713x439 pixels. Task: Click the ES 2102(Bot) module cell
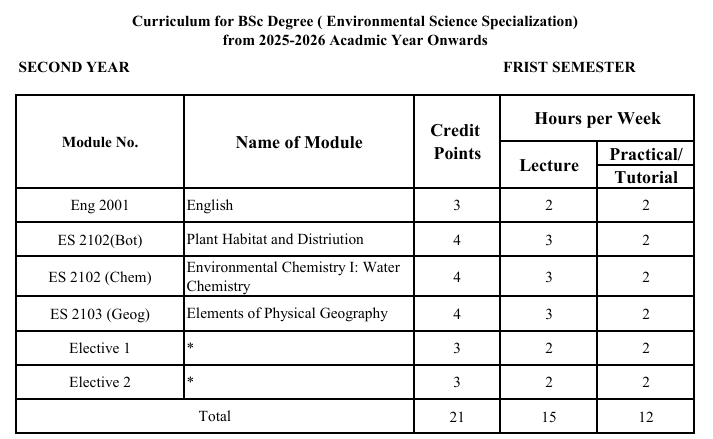tap(100, 239)
